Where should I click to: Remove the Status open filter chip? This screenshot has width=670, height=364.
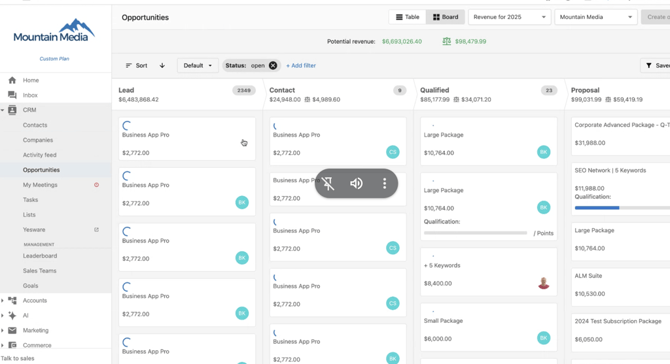pyautogui.click(x=273, y=65)
